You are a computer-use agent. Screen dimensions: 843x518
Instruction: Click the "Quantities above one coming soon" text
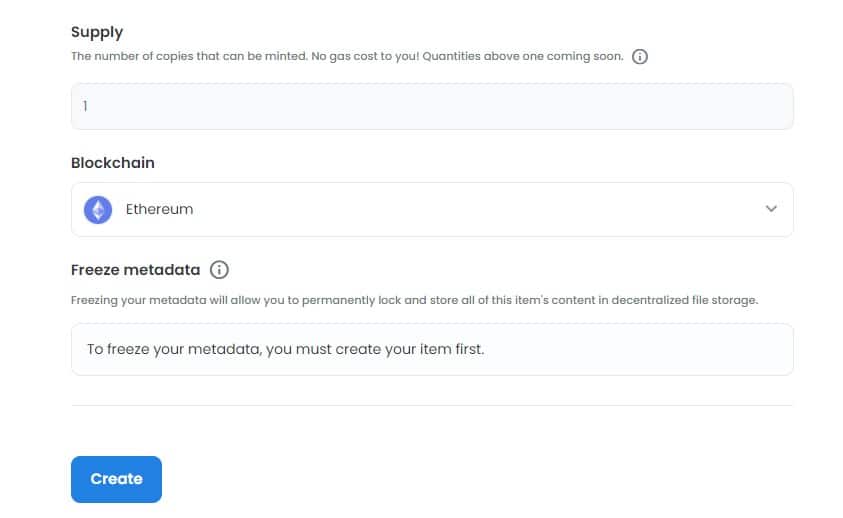(523, 57)
